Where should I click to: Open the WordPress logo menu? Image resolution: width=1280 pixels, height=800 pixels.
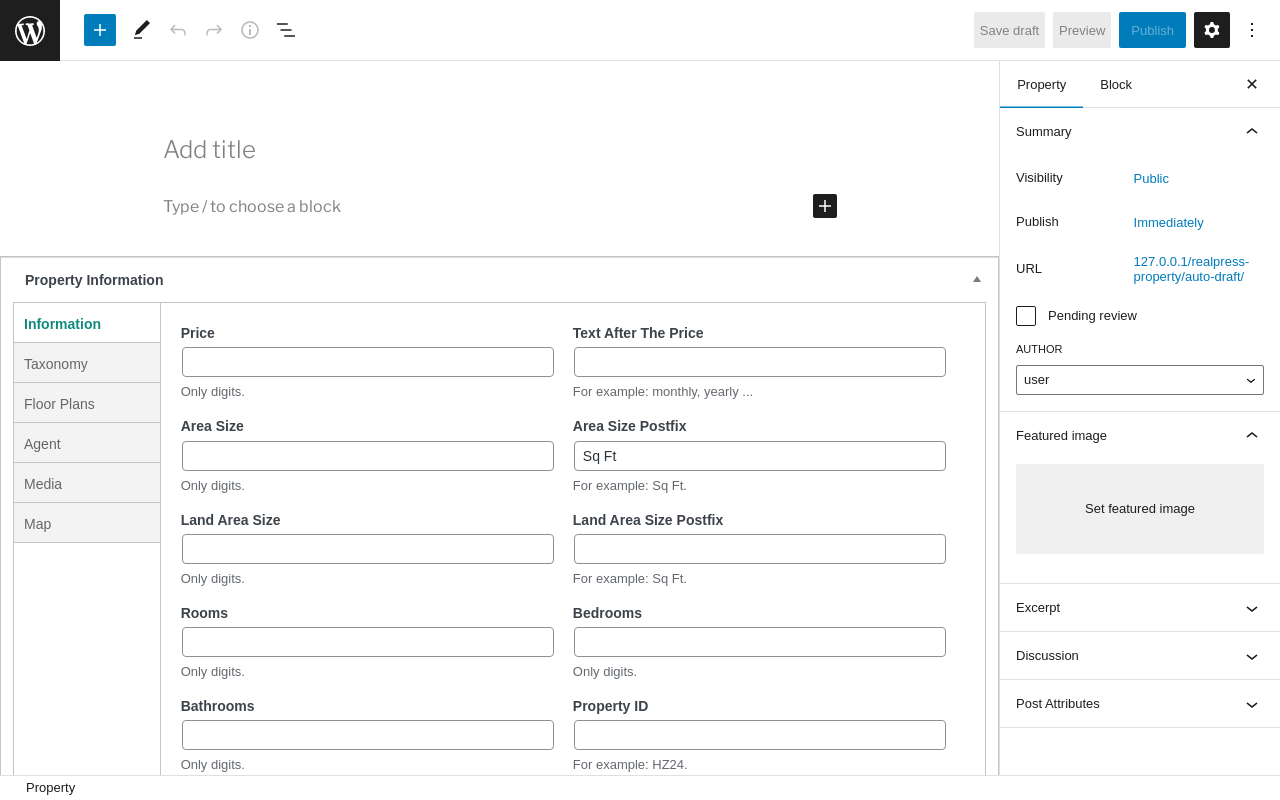pos(30,30)
